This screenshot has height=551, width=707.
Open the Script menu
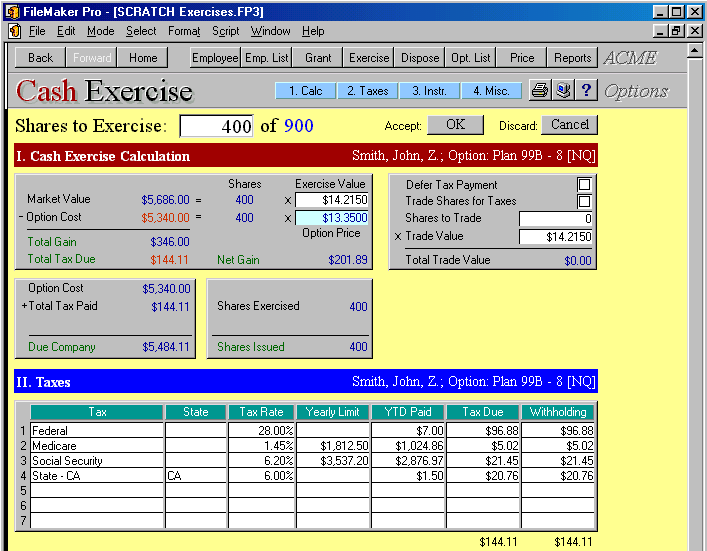tap(225, 31)
